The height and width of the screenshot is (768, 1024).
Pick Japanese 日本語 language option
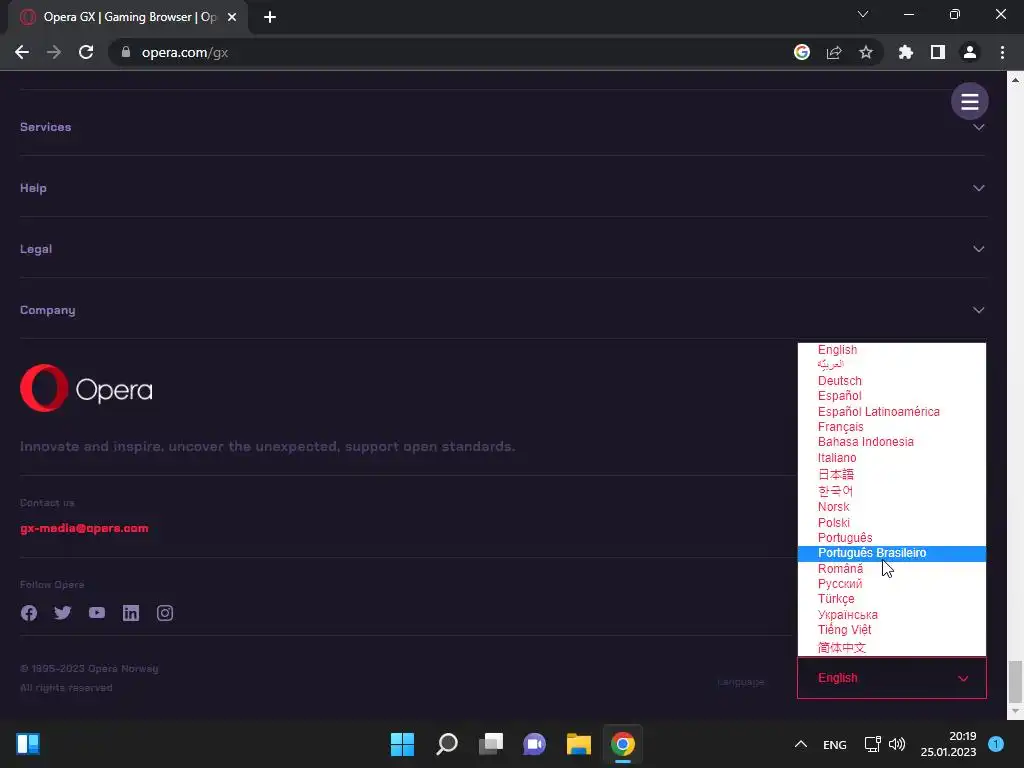[x=891, y=474]
